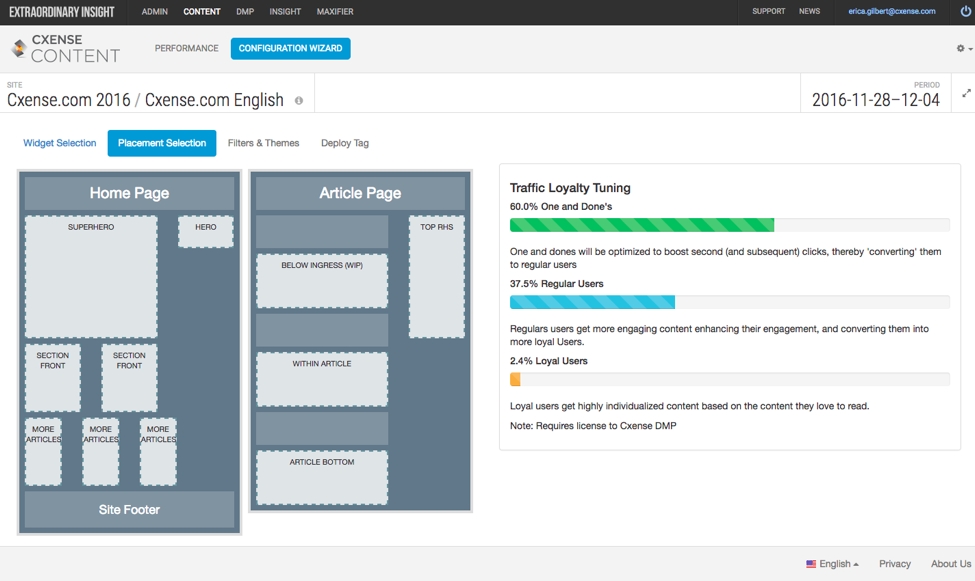The image size is (975, 581).
Task: Click the SUPPORT link
Action: click(769, 11)
